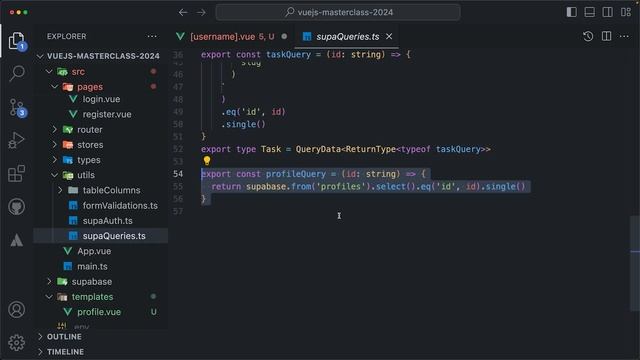Open Source Control view with badge 3

(16, 107)
